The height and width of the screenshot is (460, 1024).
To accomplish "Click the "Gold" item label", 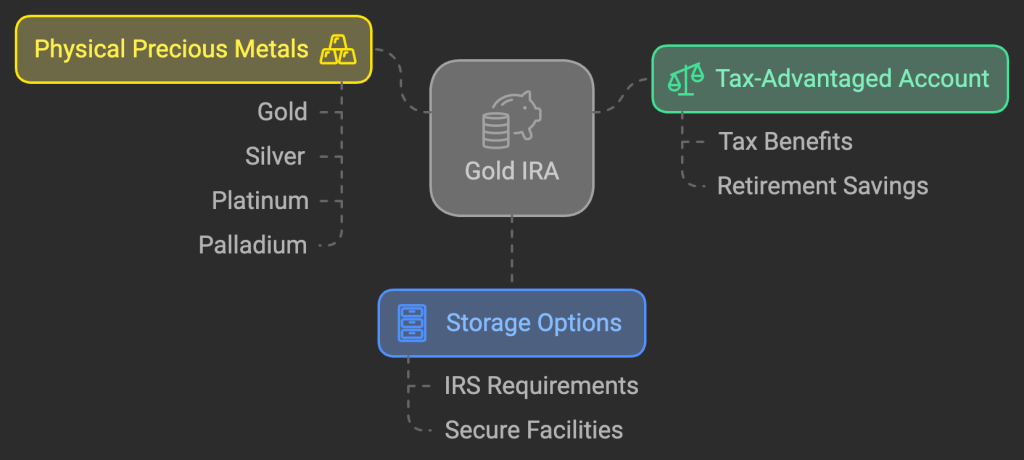I will tap(282, 112).
